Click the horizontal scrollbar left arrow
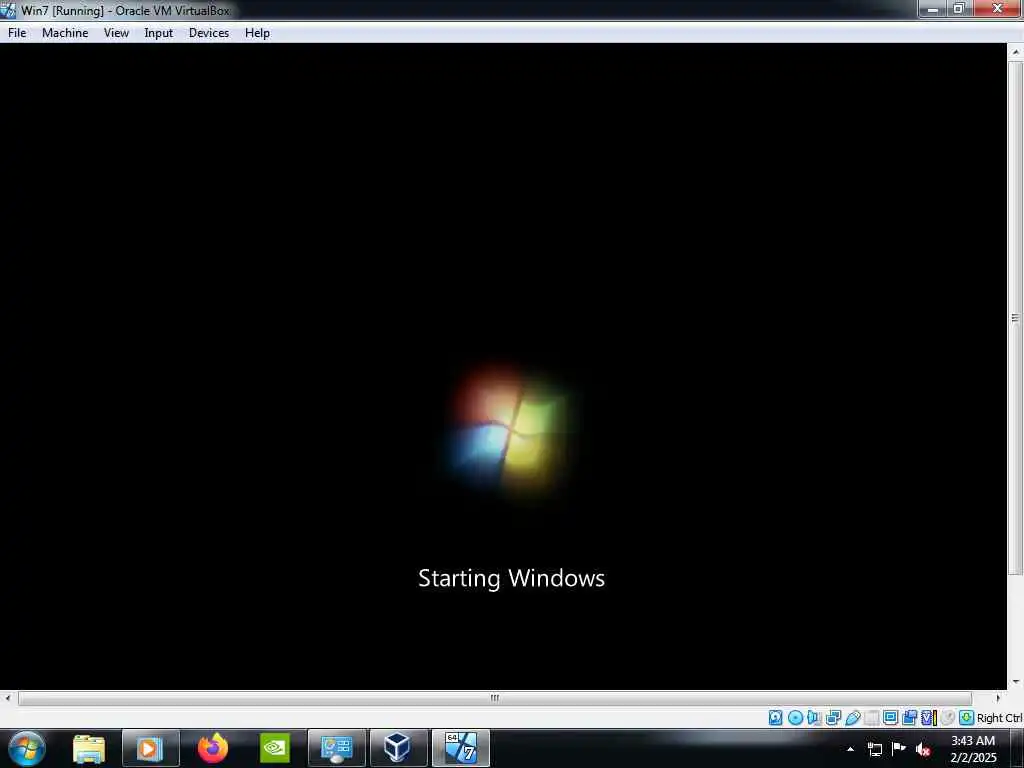This screenshot has width=1024, height=768. [x=7, y=698]
